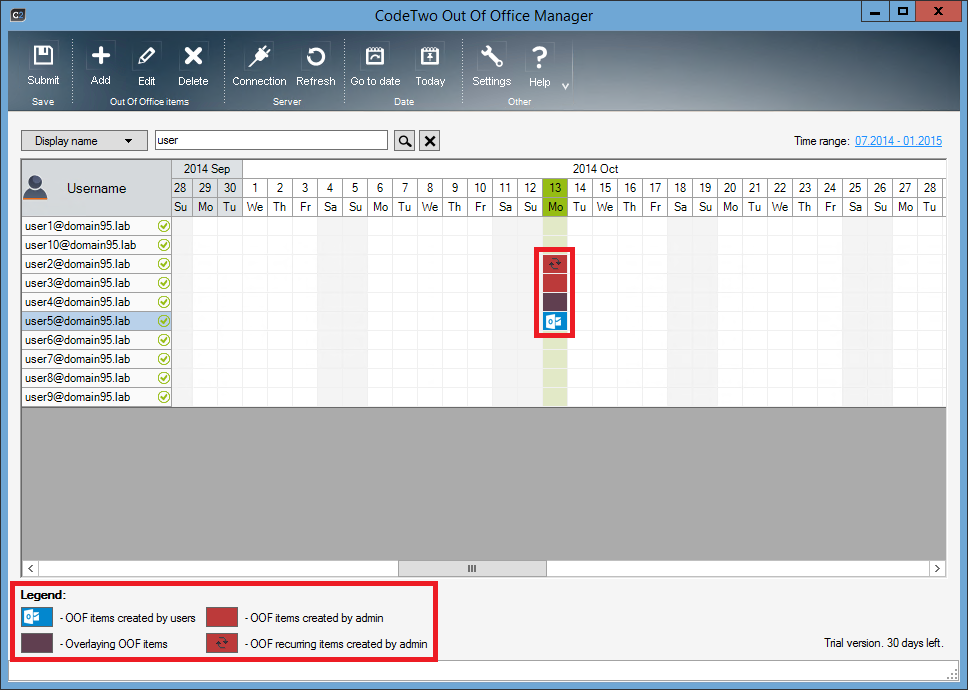This screenshot has width=968, height=690.
Task: Click the green status check for user3@domain95.lab
Action: [164, 283]
